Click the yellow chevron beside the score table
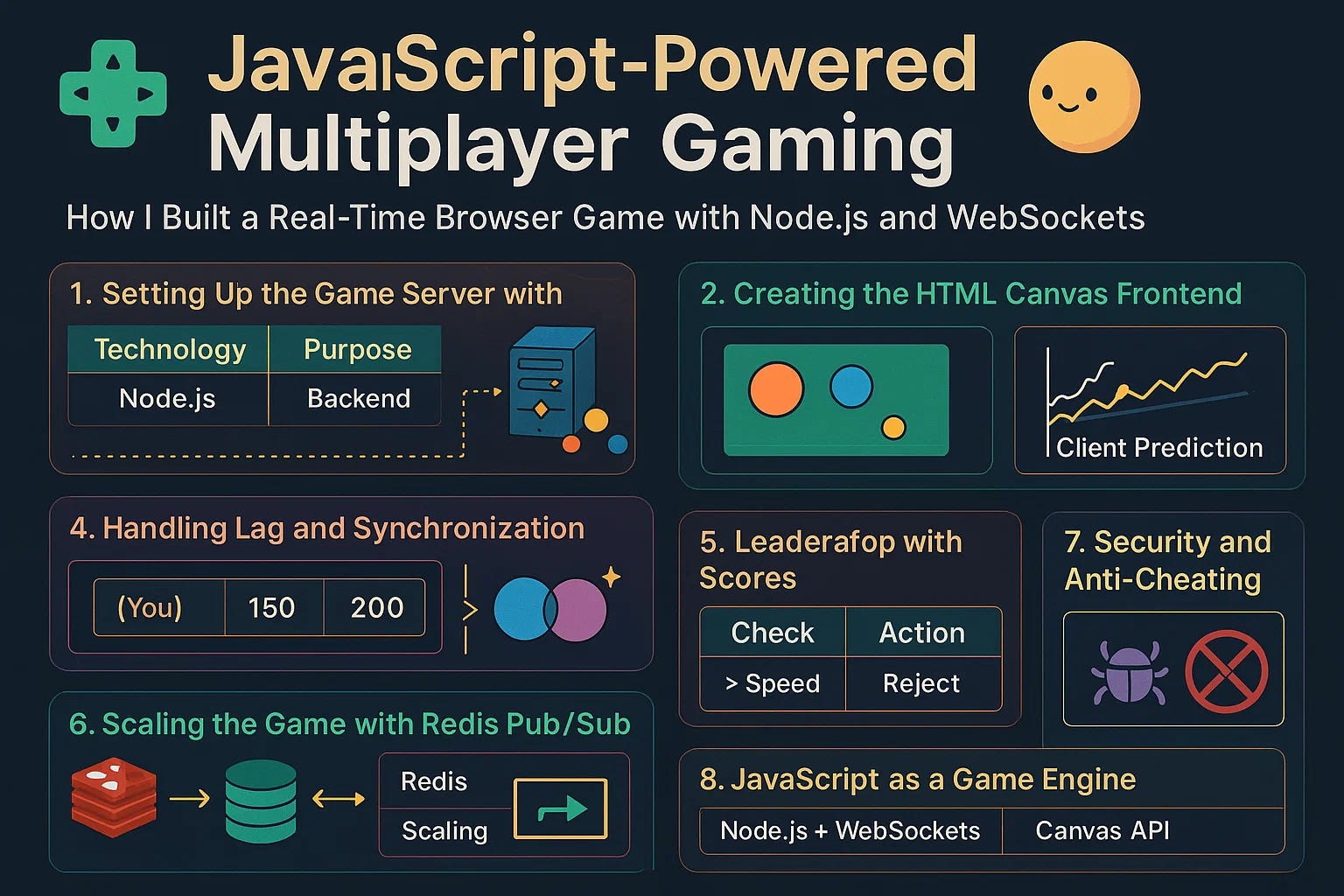1344x896 pixels. pos(470,610)
